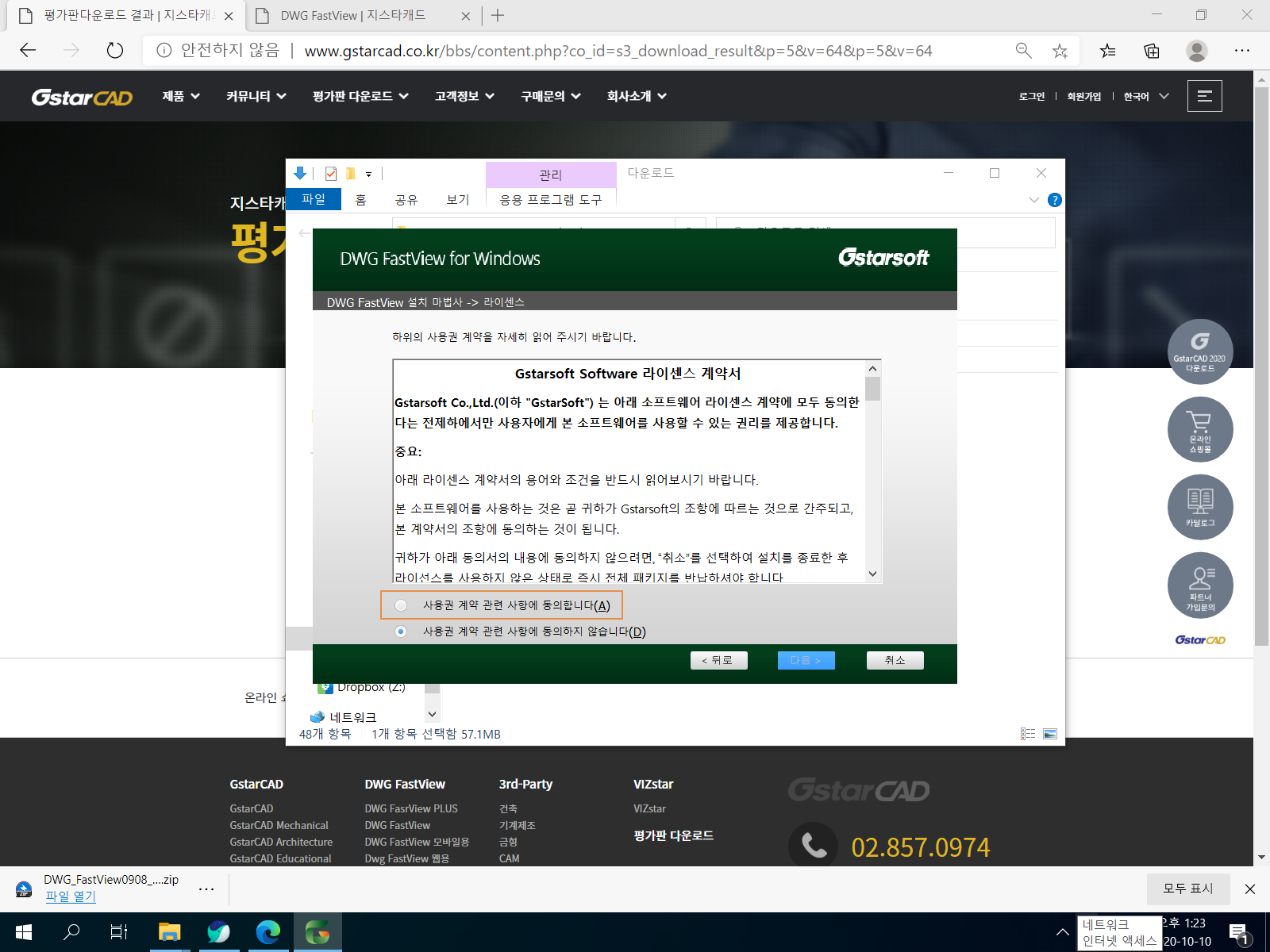Open the 공유 tab in File Explorer
1270x952 pixels.
coord(406,199)
